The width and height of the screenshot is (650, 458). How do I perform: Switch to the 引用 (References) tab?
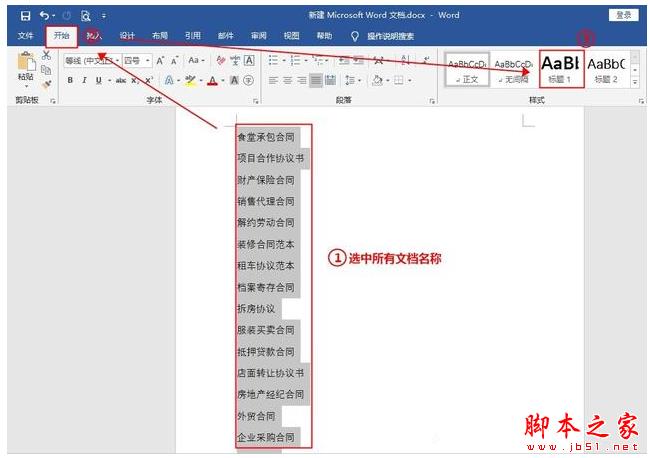click(x=193, y=36)
